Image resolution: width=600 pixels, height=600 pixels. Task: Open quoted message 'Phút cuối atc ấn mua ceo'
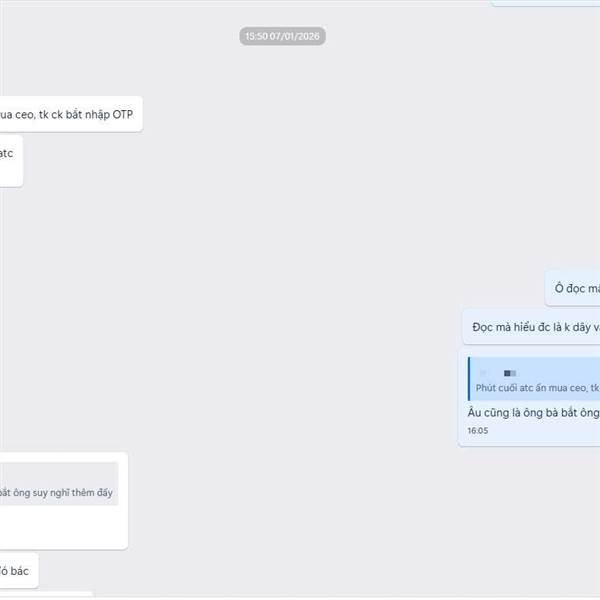coord(537,388)
